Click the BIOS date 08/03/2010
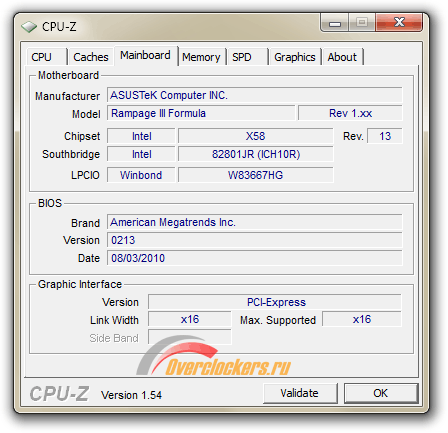 (255, 258)
